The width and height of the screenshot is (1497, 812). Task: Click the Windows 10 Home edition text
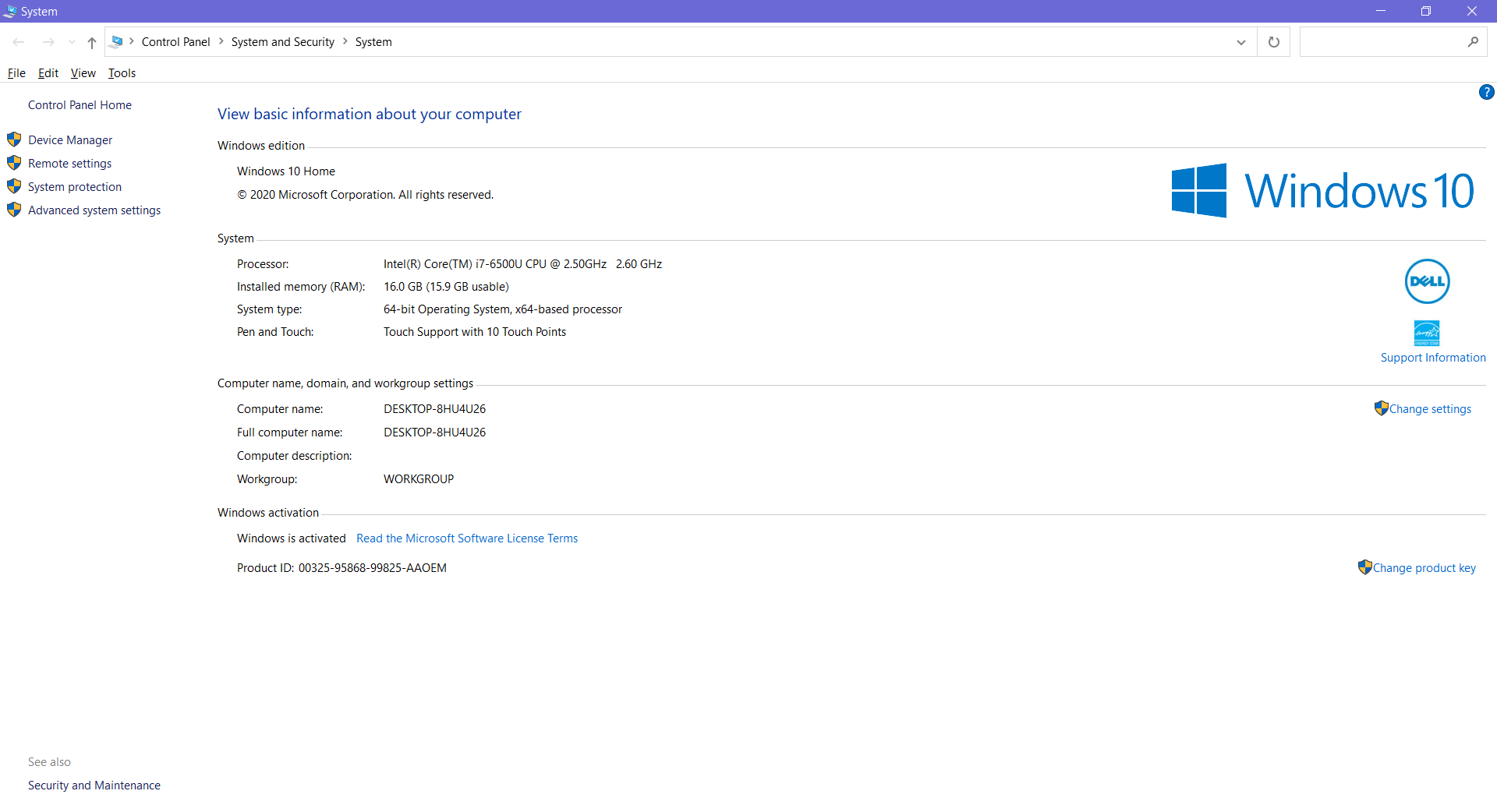tap(286, 171)
